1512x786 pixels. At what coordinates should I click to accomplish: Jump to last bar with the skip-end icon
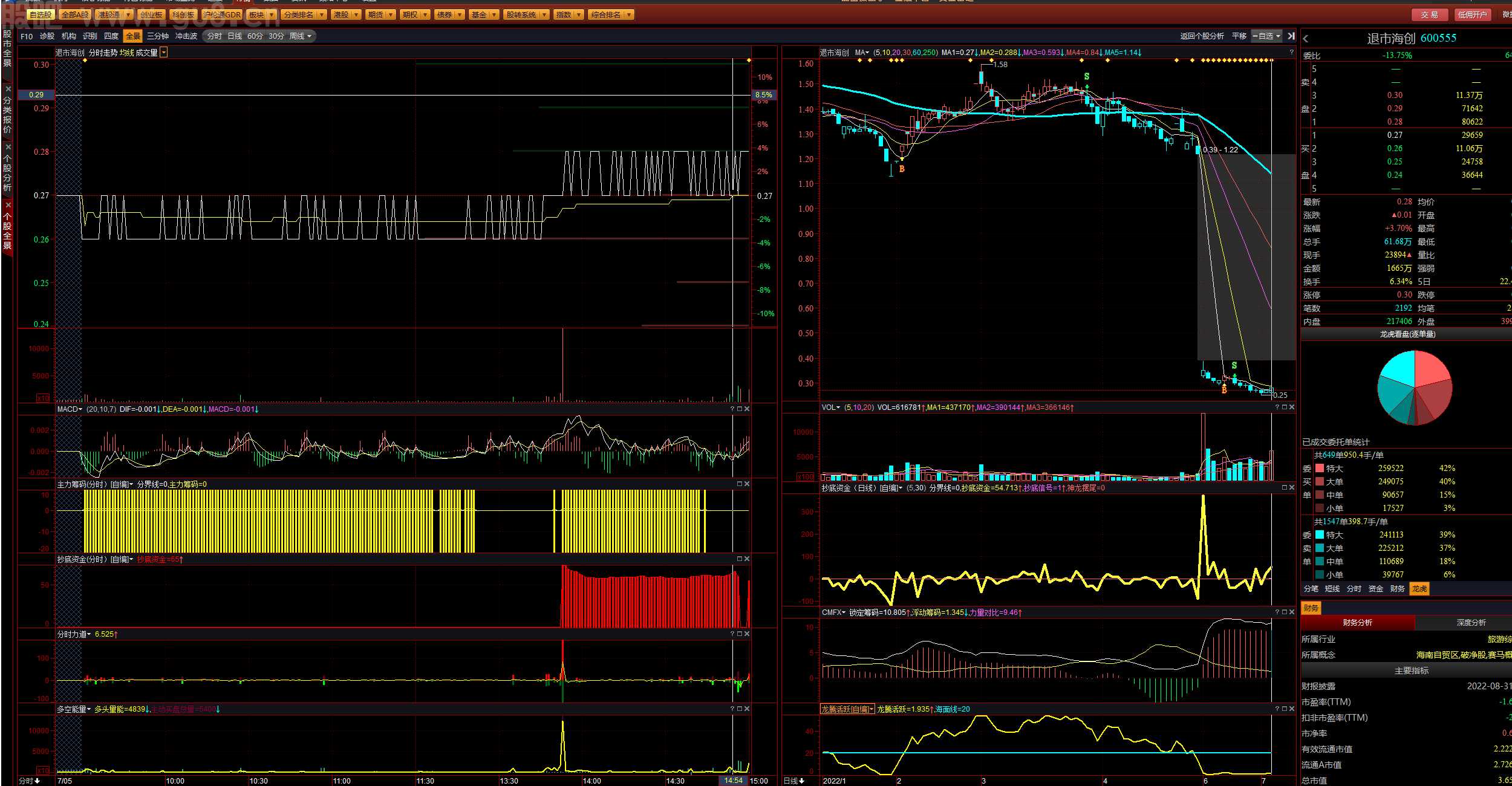click(x=1291, y=36)
